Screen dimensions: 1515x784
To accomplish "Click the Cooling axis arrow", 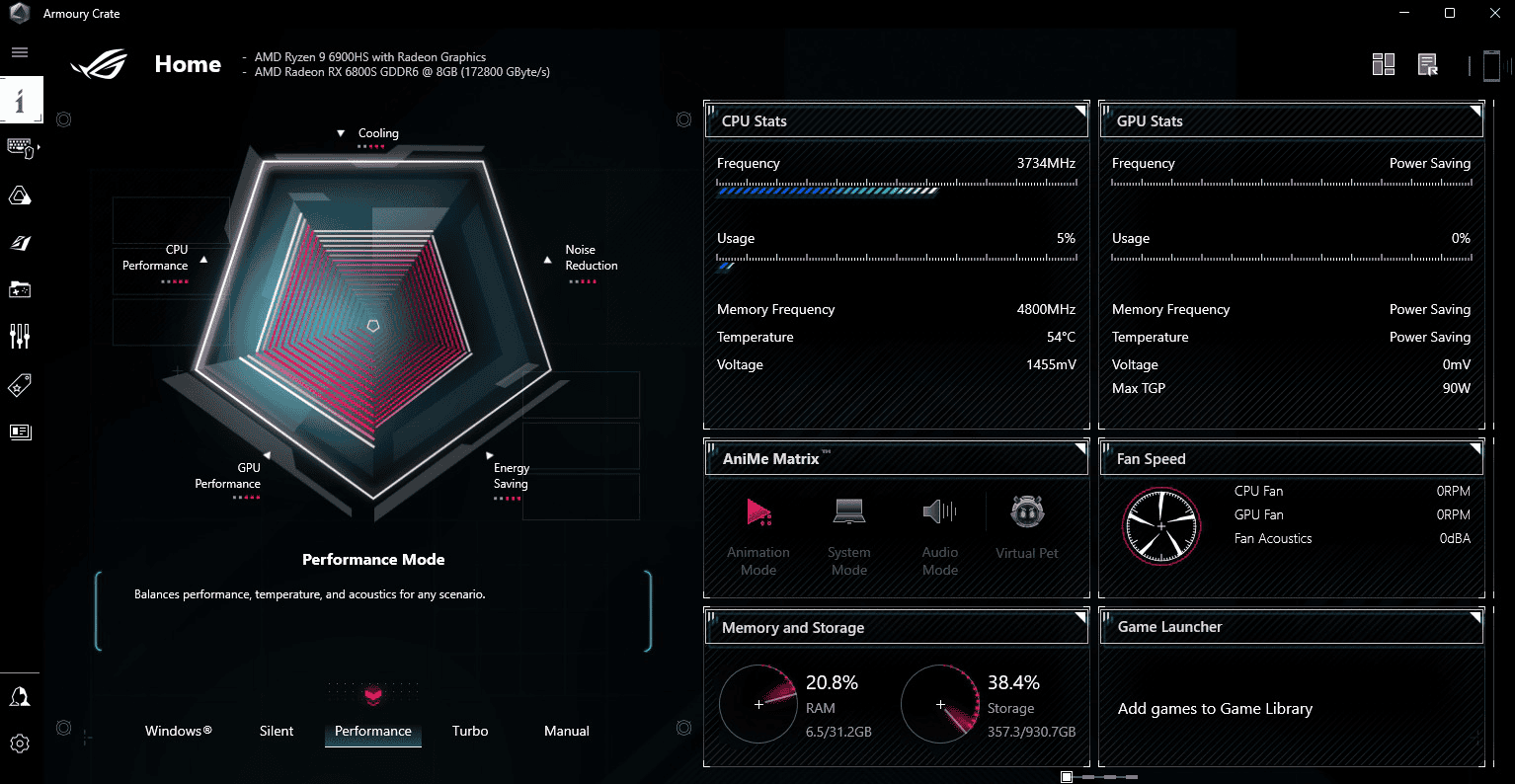I will [341, 133].
